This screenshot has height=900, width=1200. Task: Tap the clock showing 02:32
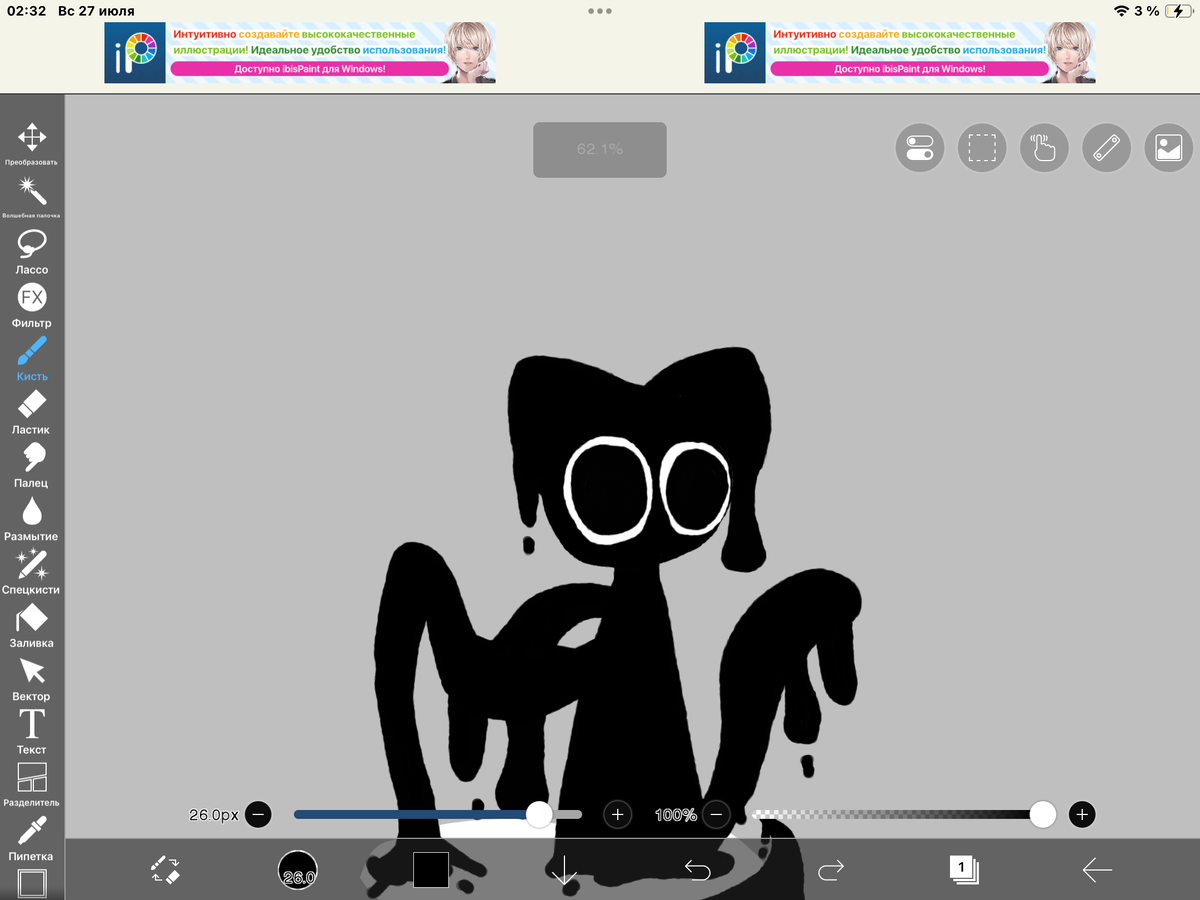pos(27,11)
